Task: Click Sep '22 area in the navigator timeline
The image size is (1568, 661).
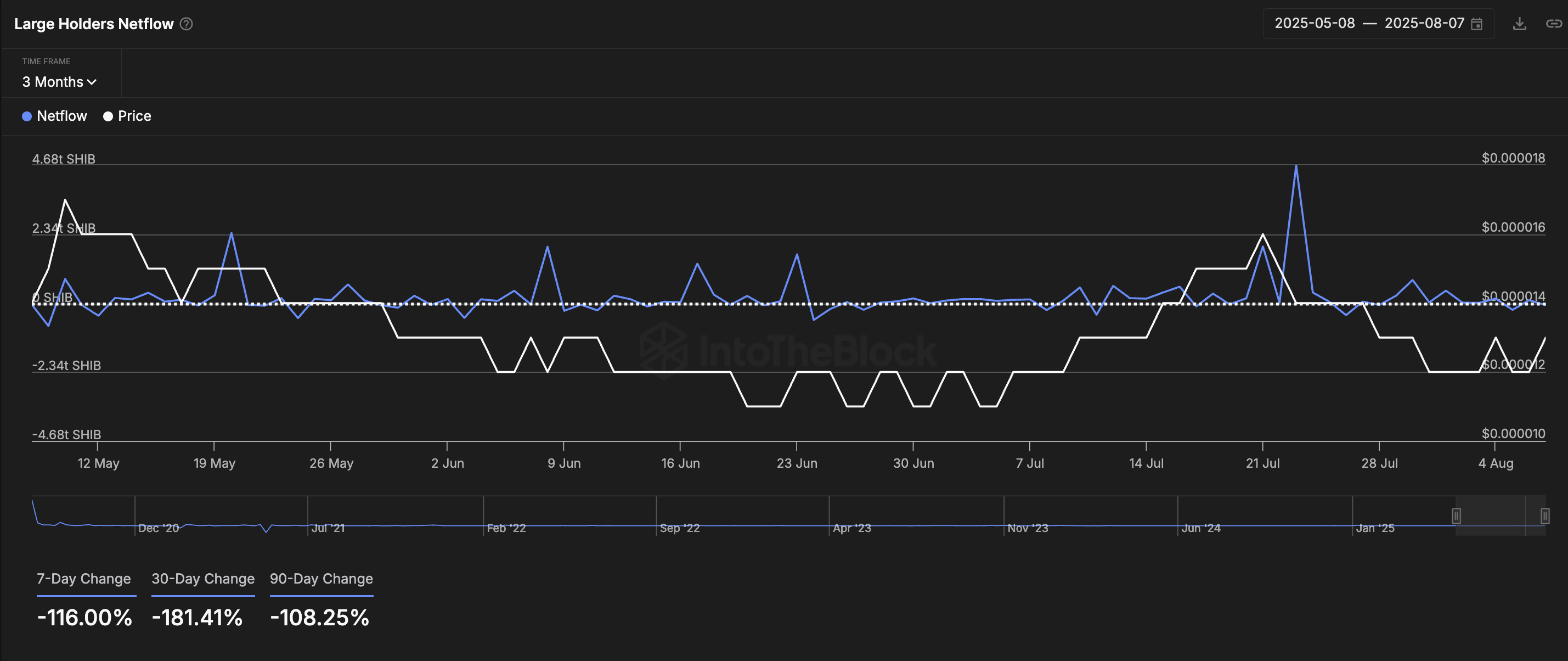Action: pos(679,528)
